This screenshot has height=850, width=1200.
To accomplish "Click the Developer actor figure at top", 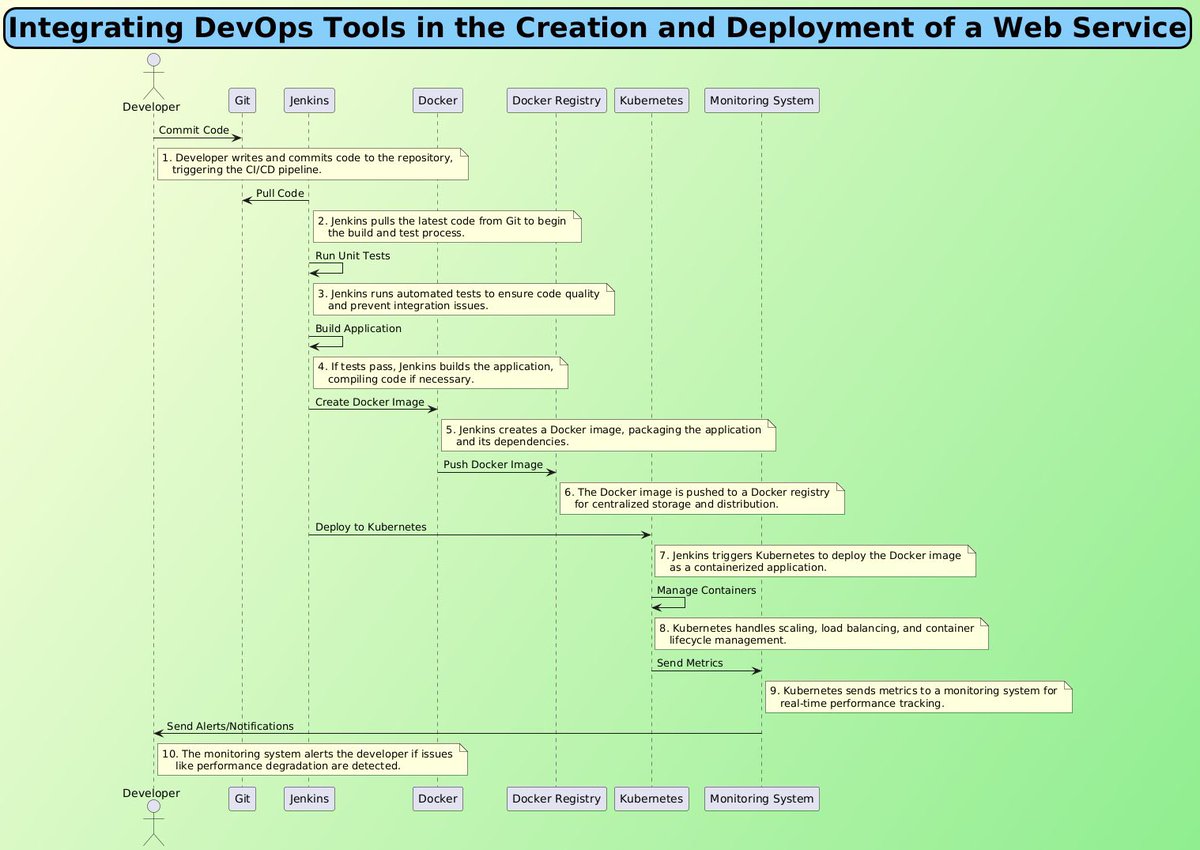I will pyautogui.click(x=152, y=75).
